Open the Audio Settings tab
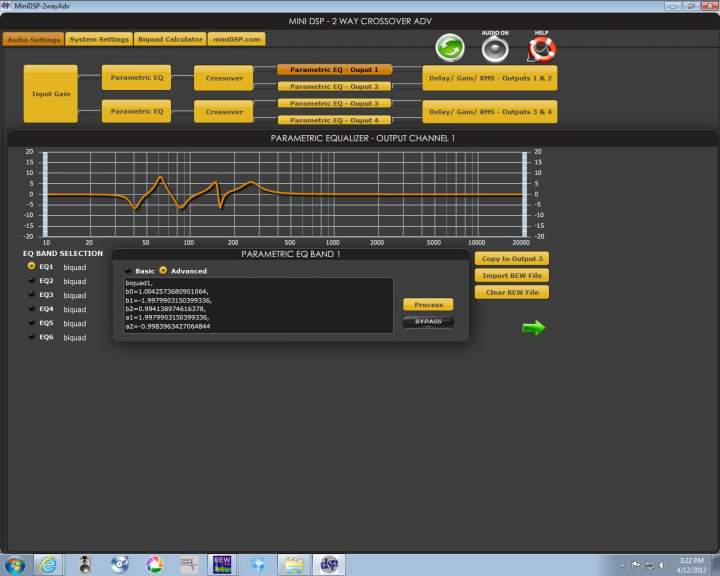Screen dimensions: 720x576 [x=34, y=40]
